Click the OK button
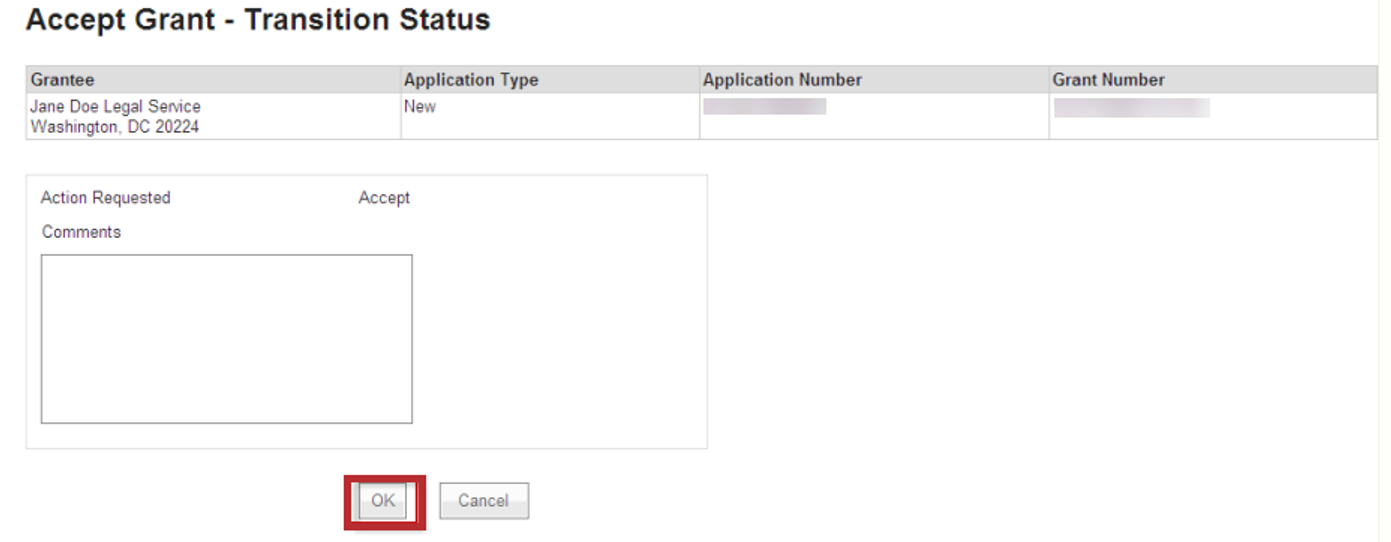 pos(384,501)
